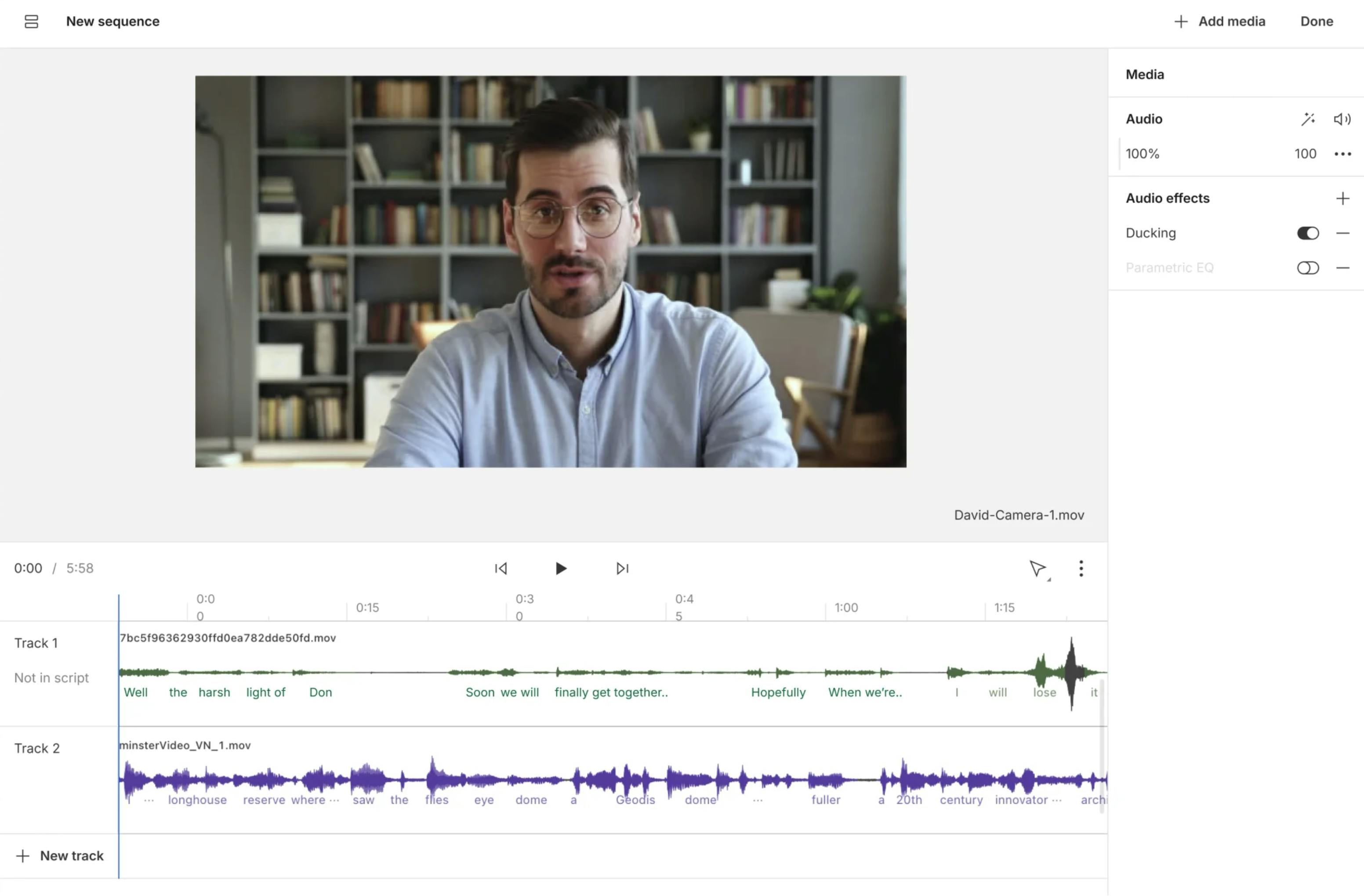
Task: Enable the Parametric EQ toggle
Action: click(x=1307, y=268)
